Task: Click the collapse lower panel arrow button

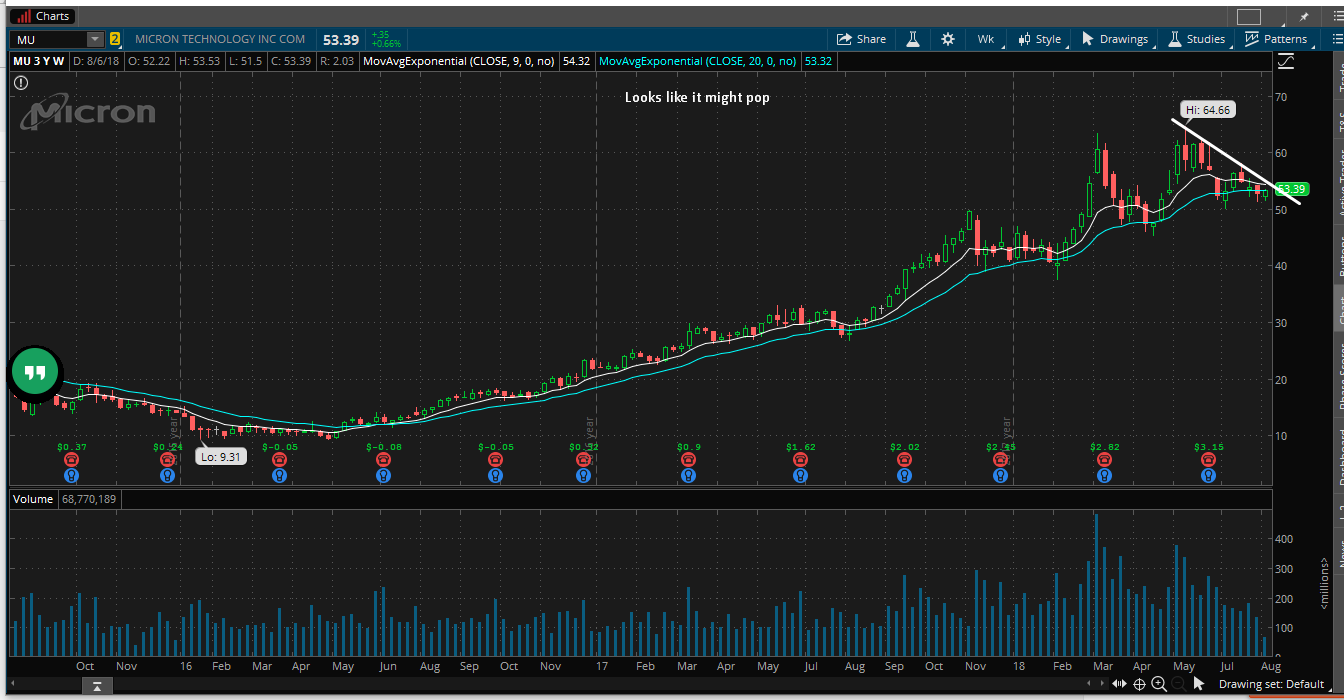Action: [x=96, y=685]
